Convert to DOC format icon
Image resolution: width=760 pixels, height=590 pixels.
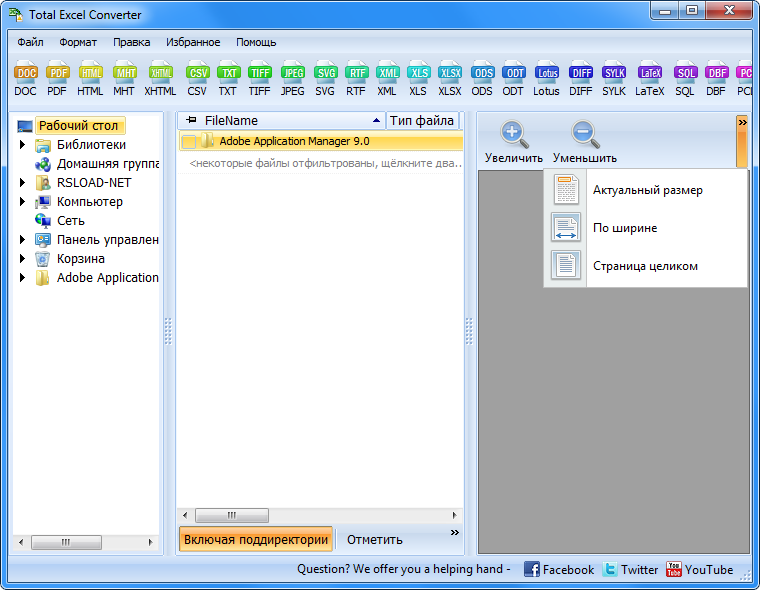(x=26, y=78)
